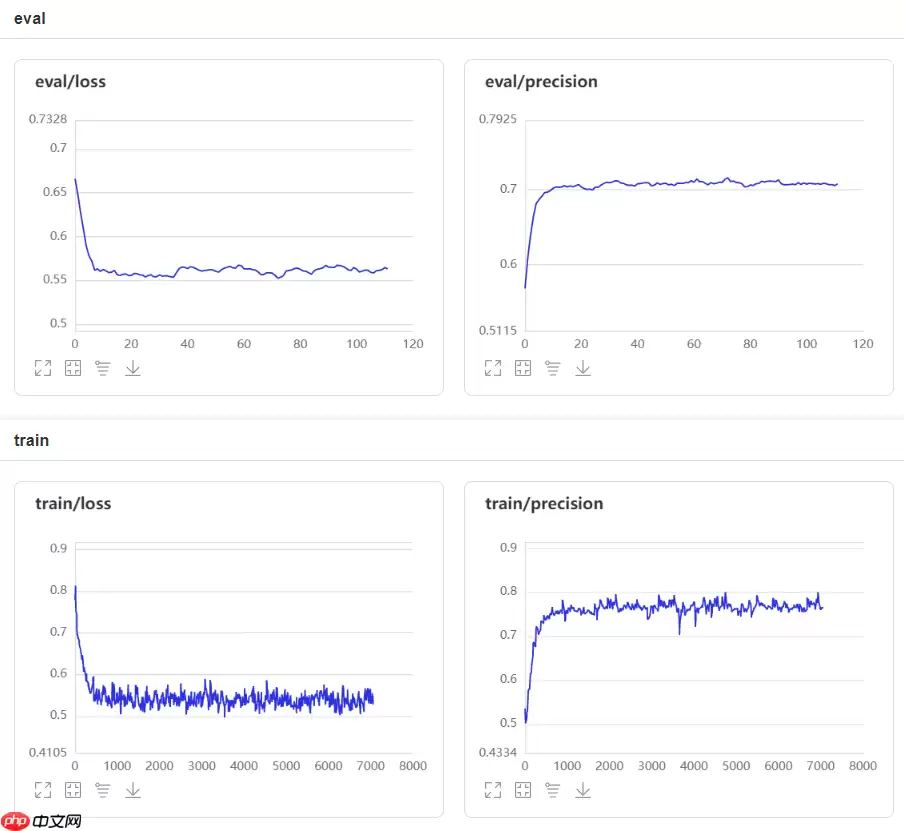Screen dimensions: 904x831
Task: Expand the eval/loss chart to fullscreen
Action: point(42,368)
